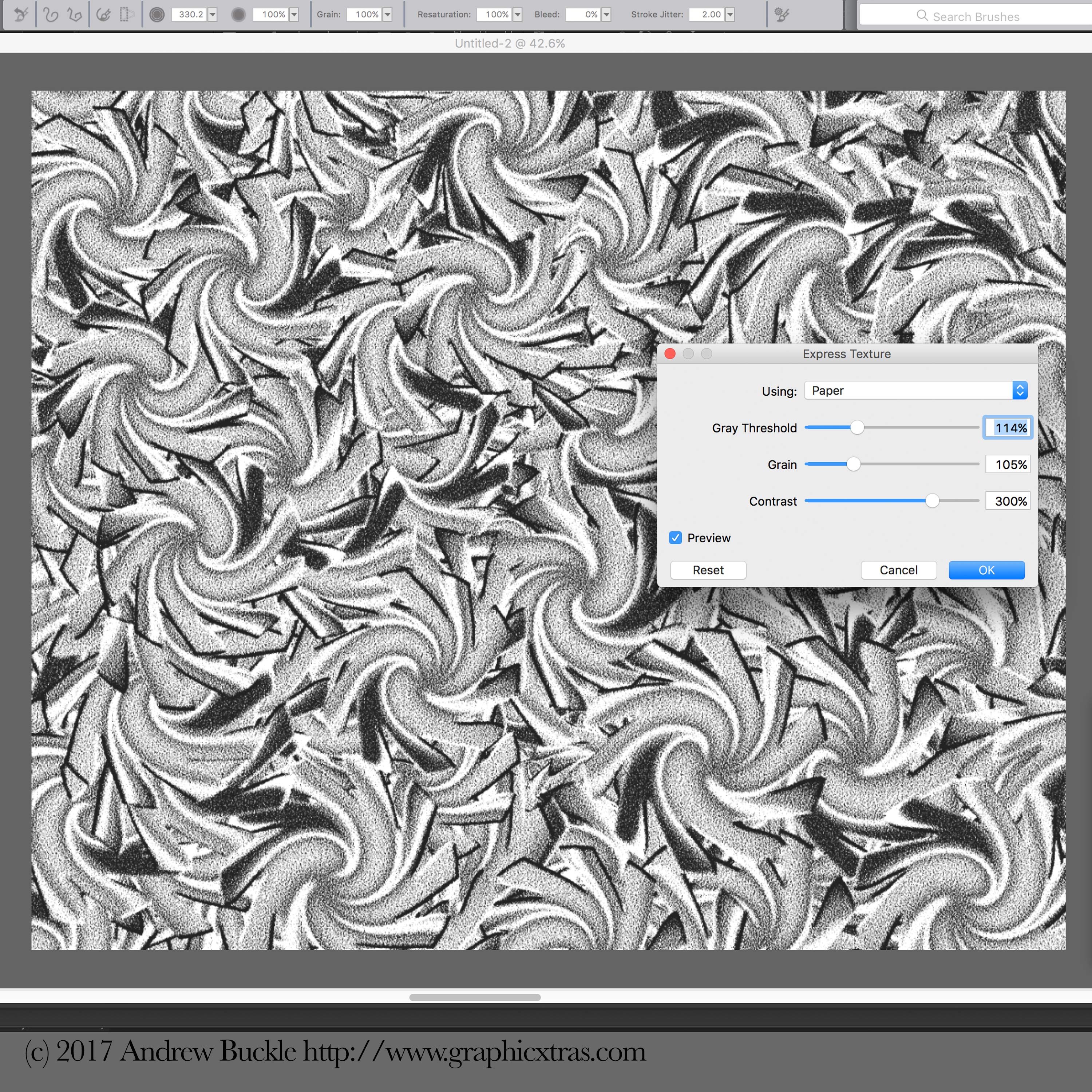Open the Grain 100% dropdown arrow
Screen dimensions: 1092x1092
[x=387, y=14]
